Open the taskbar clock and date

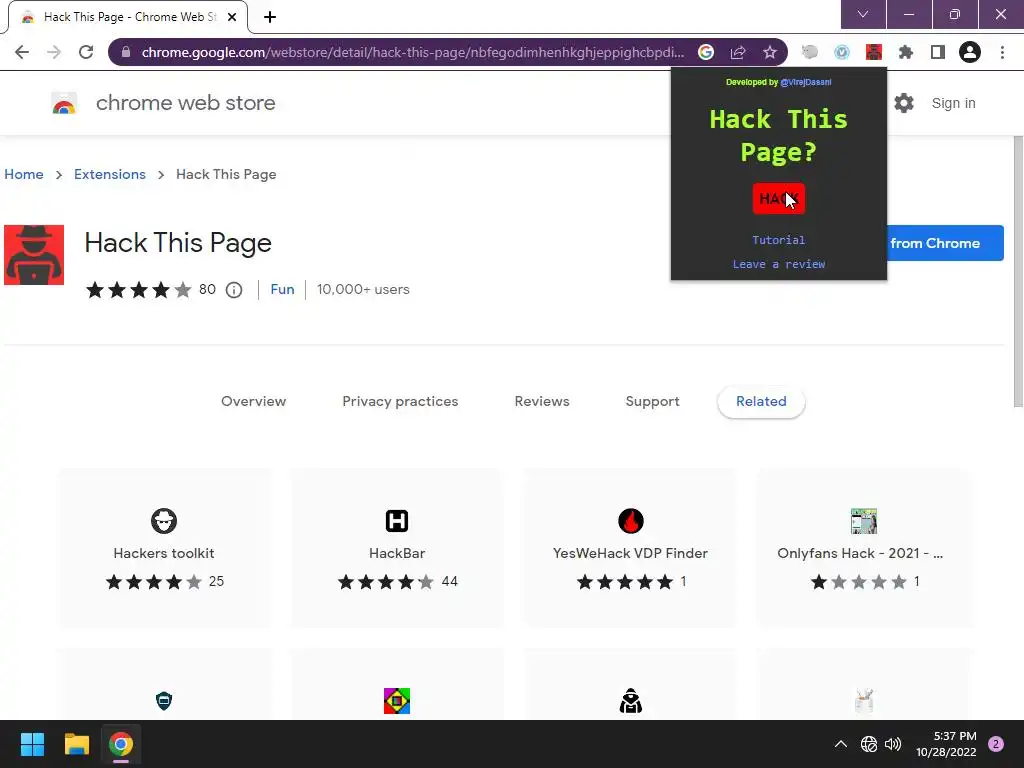(946, 744)
